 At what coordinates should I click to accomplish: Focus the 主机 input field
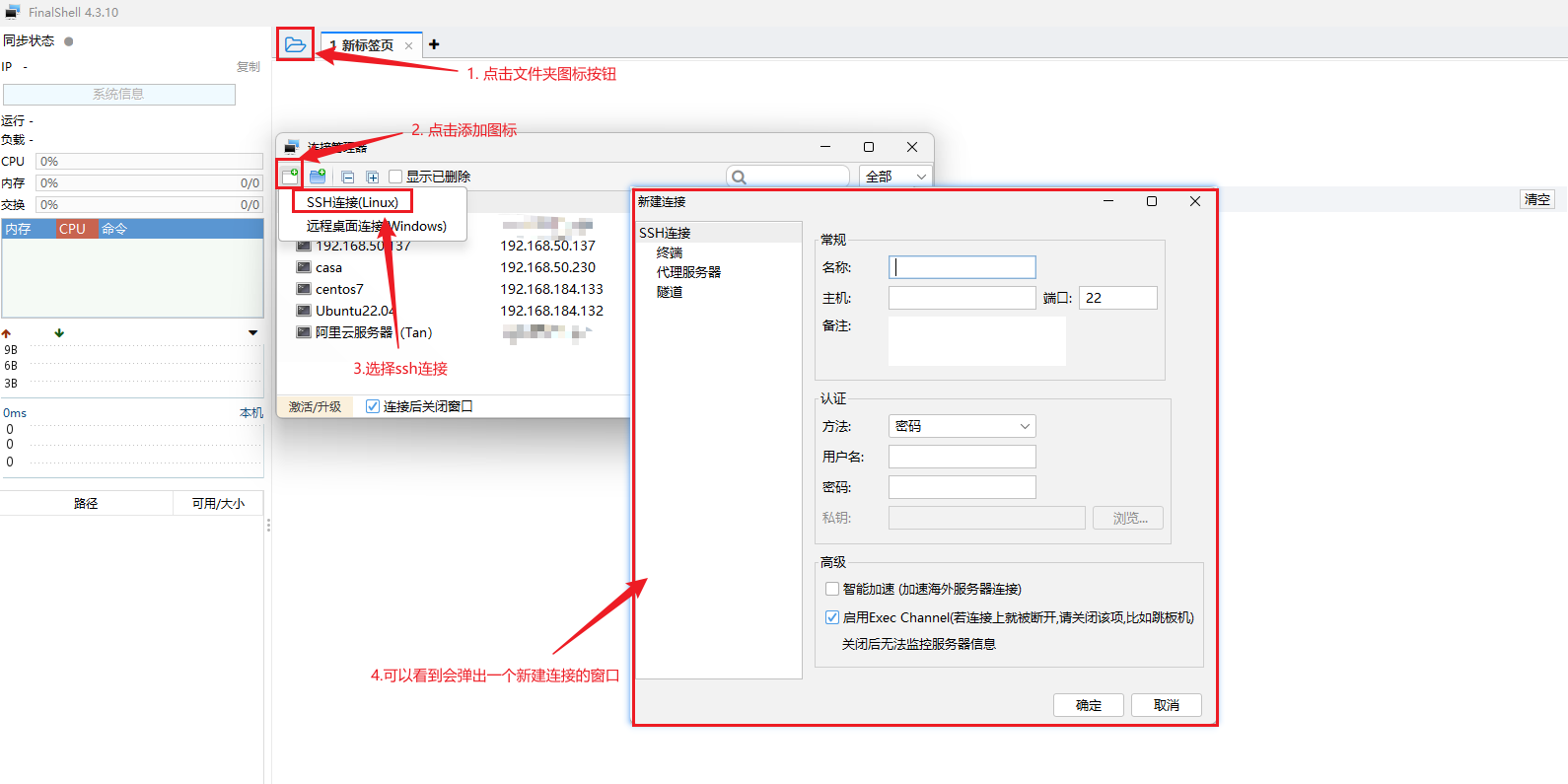coord(962,298)
